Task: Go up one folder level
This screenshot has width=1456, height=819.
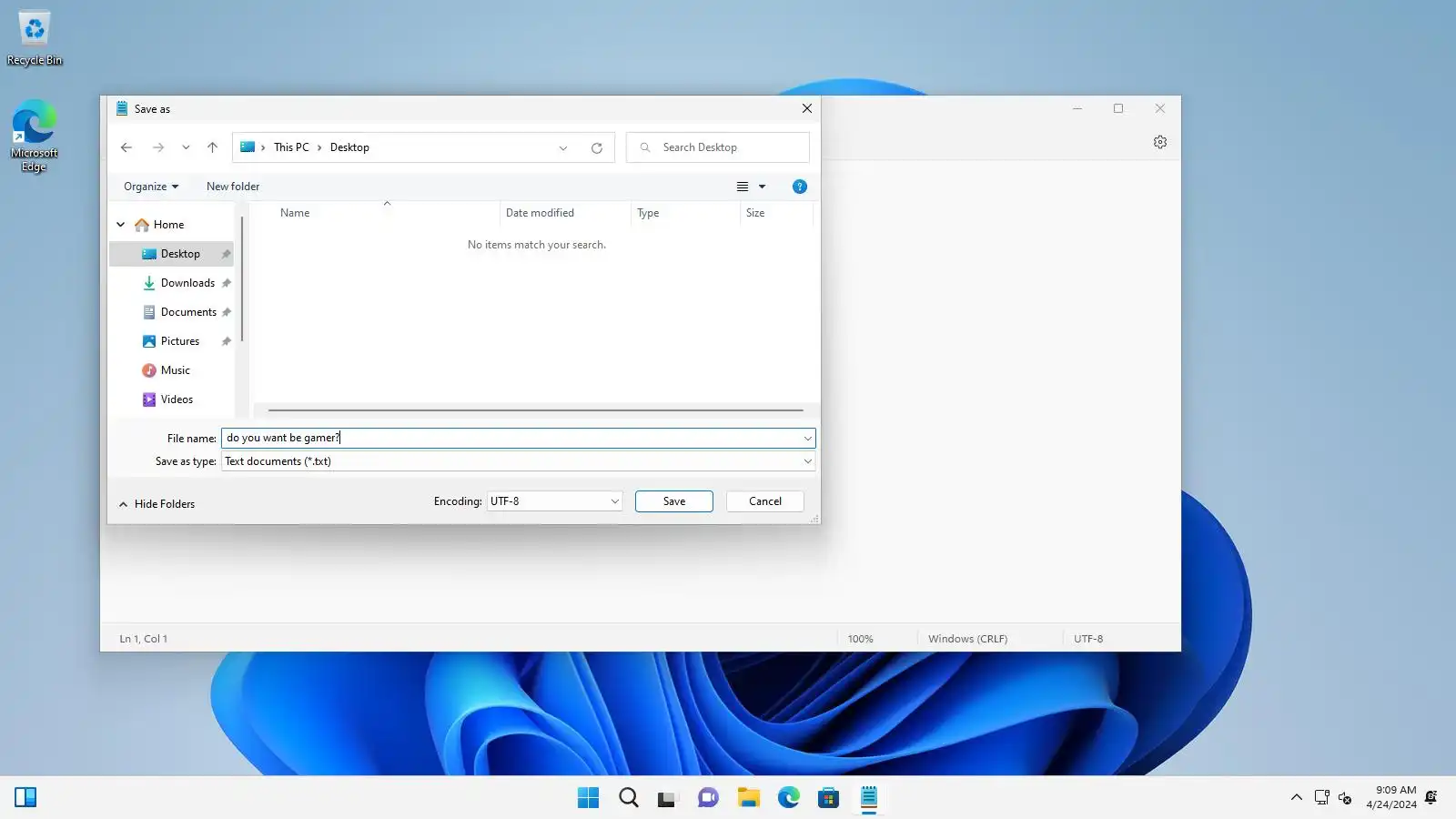Action: click(212, 147)
